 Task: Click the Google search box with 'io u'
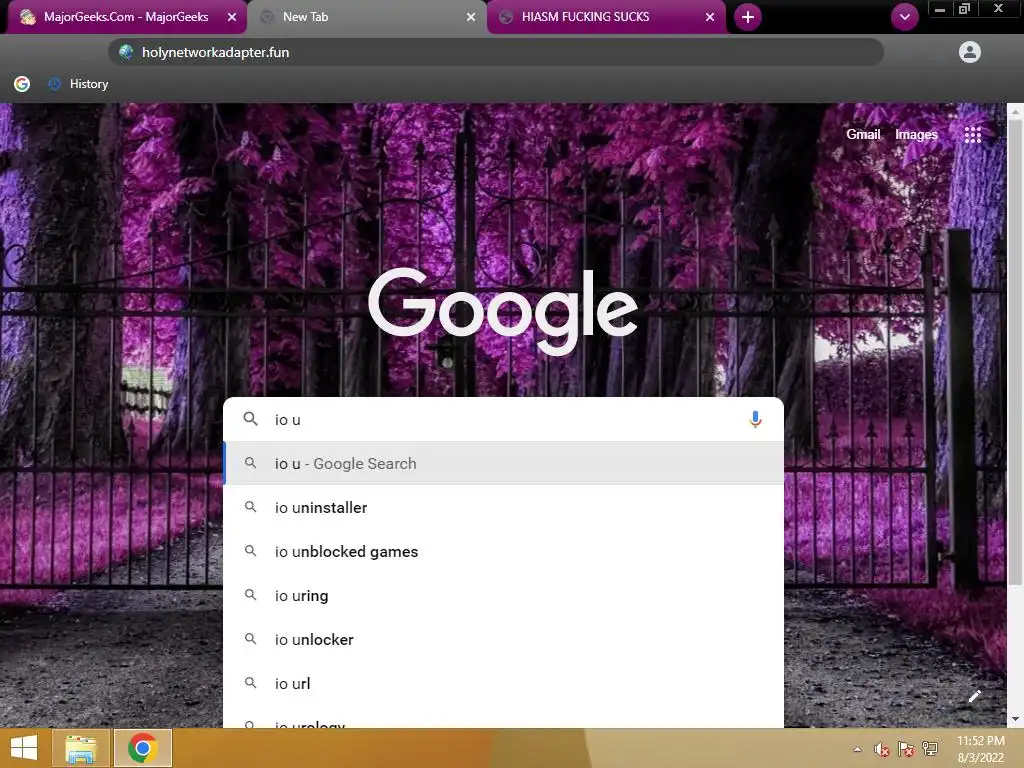(x=503, y=419)
